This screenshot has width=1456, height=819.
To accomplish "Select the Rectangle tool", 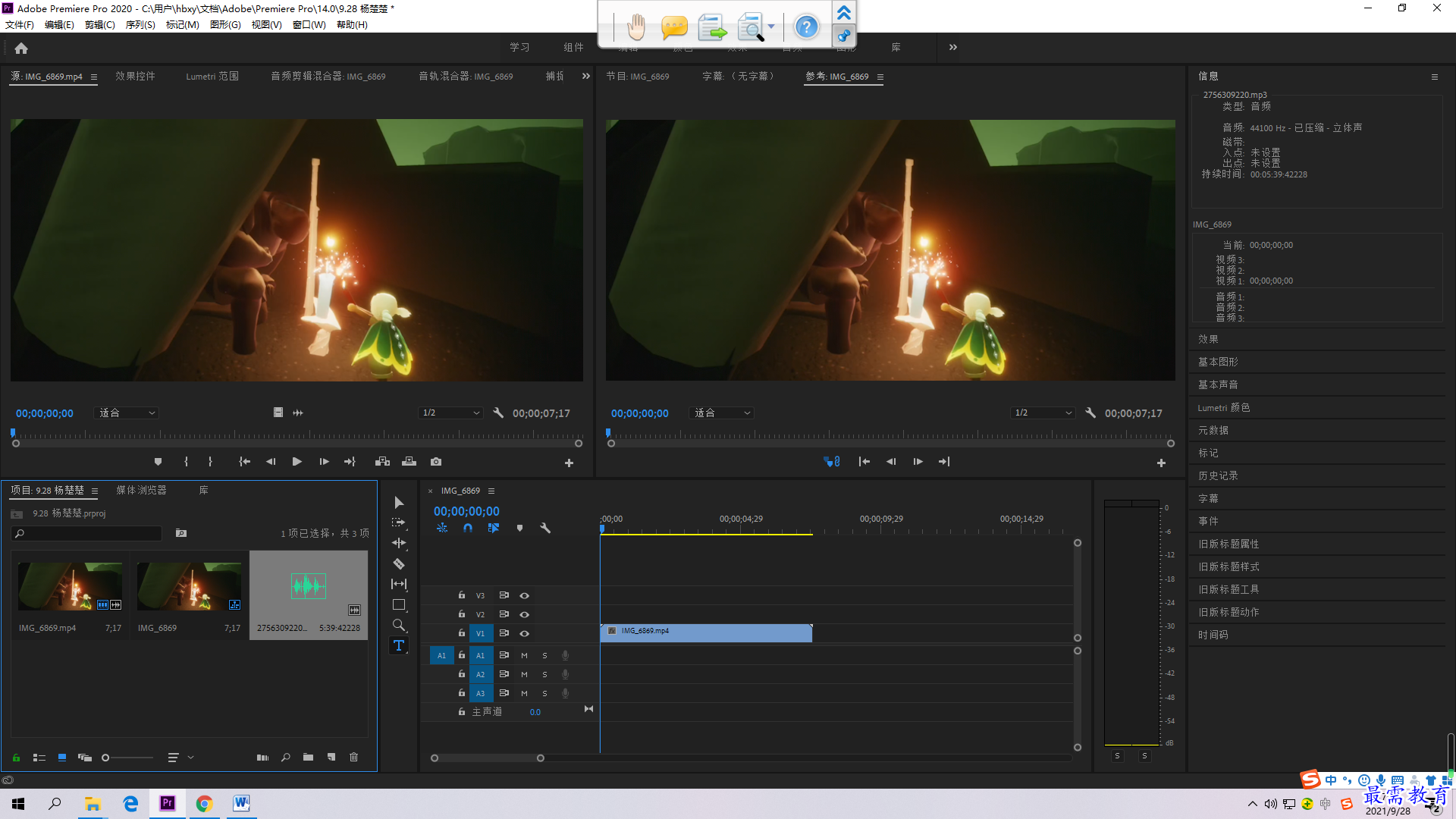I will pyautogui.click(x=399, y=604).
